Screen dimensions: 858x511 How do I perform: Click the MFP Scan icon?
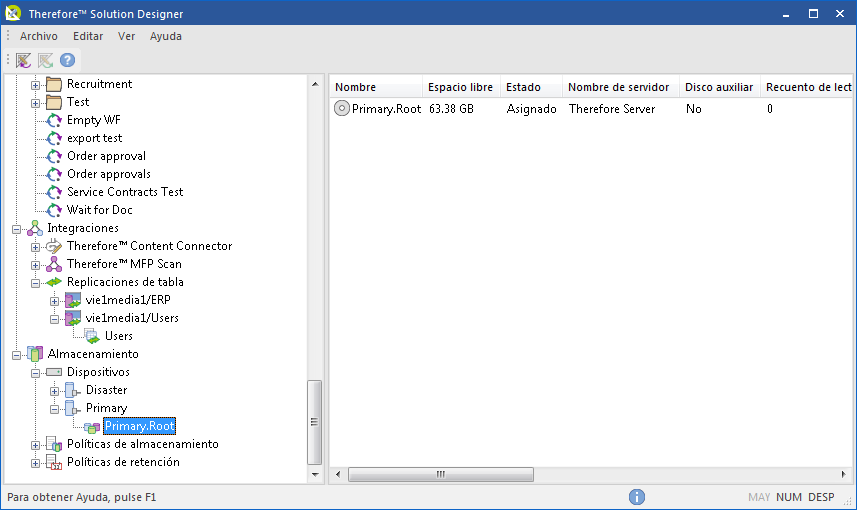click(x=54, y=264)
